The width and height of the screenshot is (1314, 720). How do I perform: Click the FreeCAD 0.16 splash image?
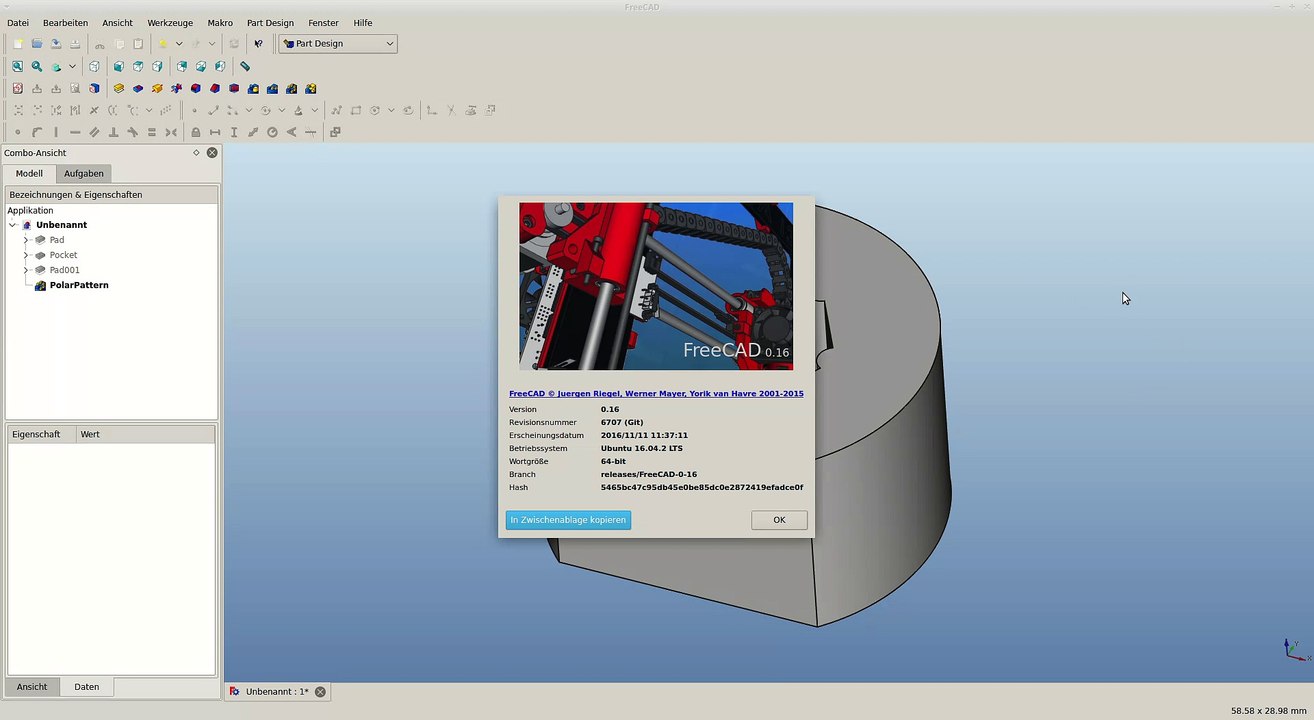tap(656, 286)
